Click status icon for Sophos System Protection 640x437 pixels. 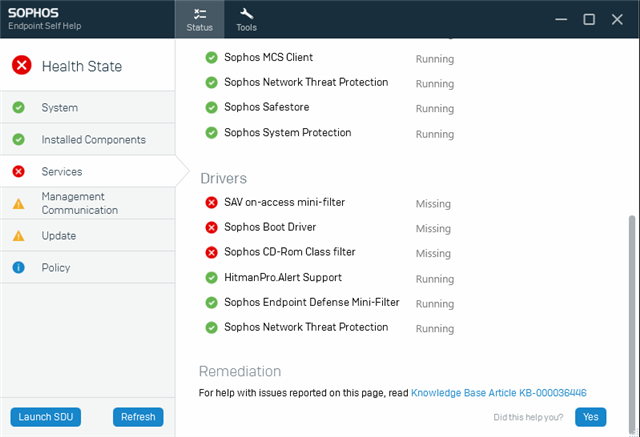pos(211,133)
